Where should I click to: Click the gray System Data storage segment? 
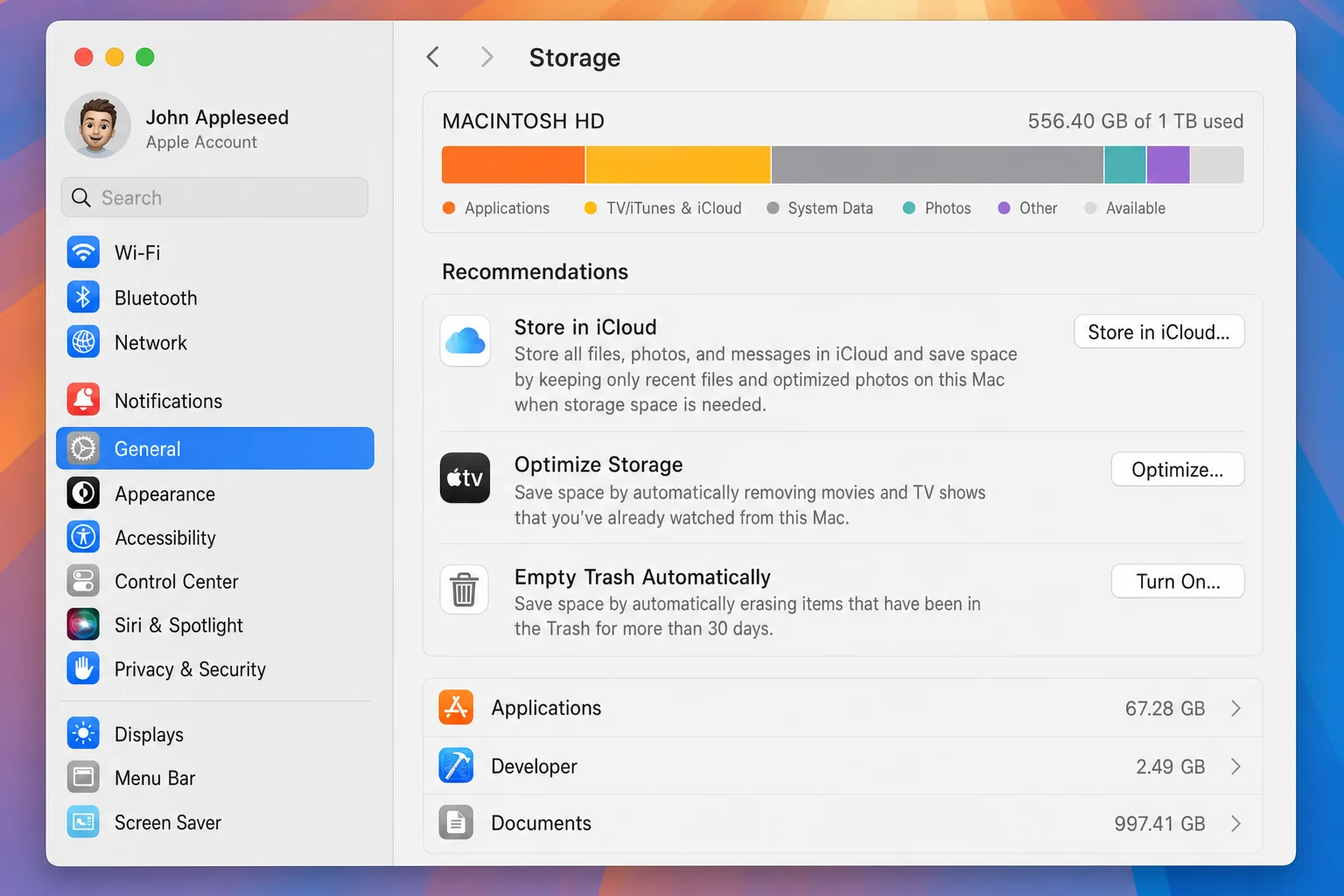pos(937,164)
